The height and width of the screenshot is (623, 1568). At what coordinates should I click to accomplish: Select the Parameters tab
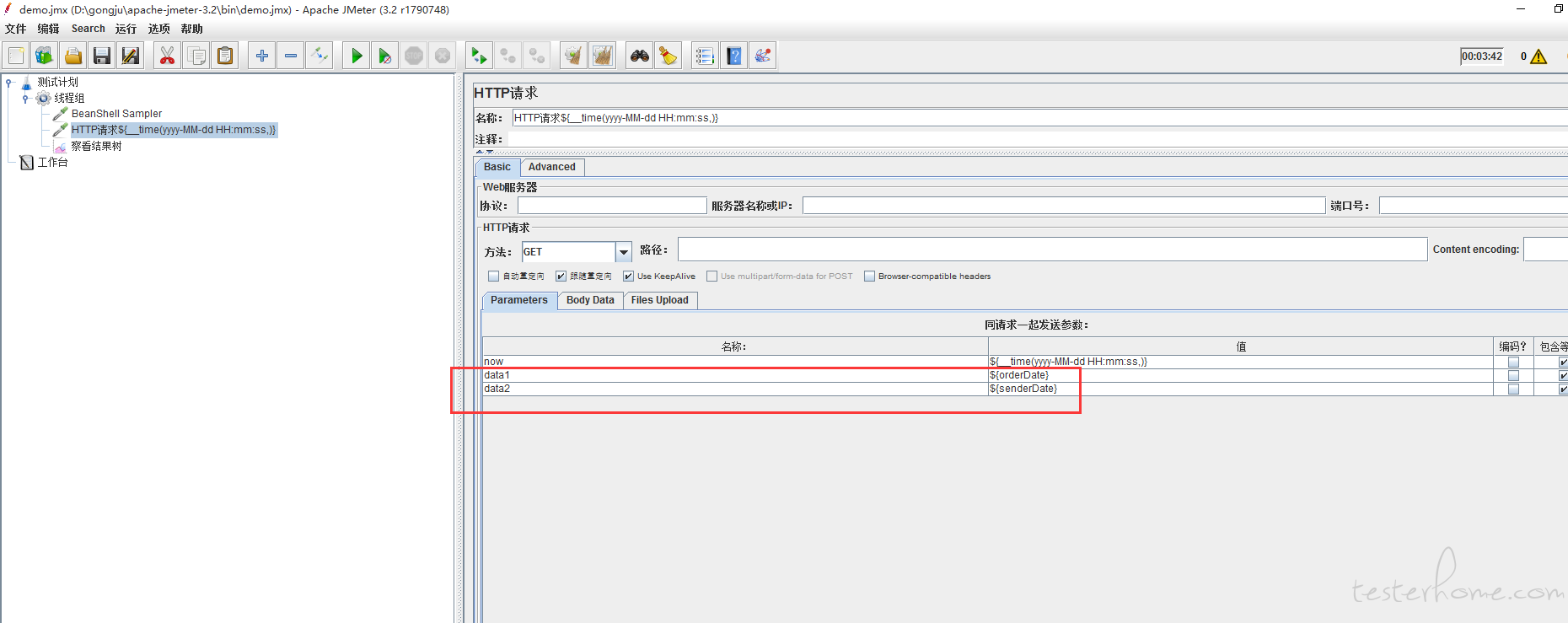pos(519,300)
